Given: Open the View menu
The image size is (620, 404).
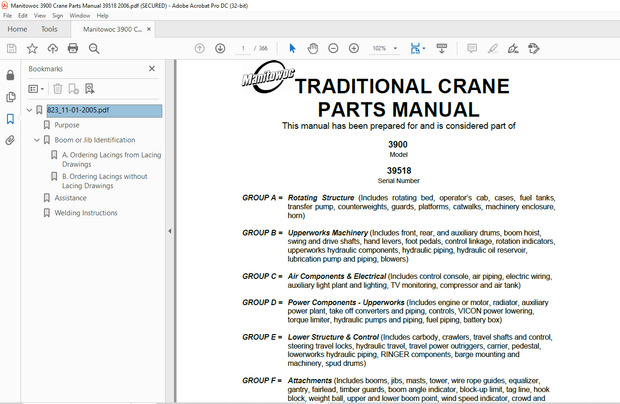Looking at the screenshot, I should click(40, 16).
